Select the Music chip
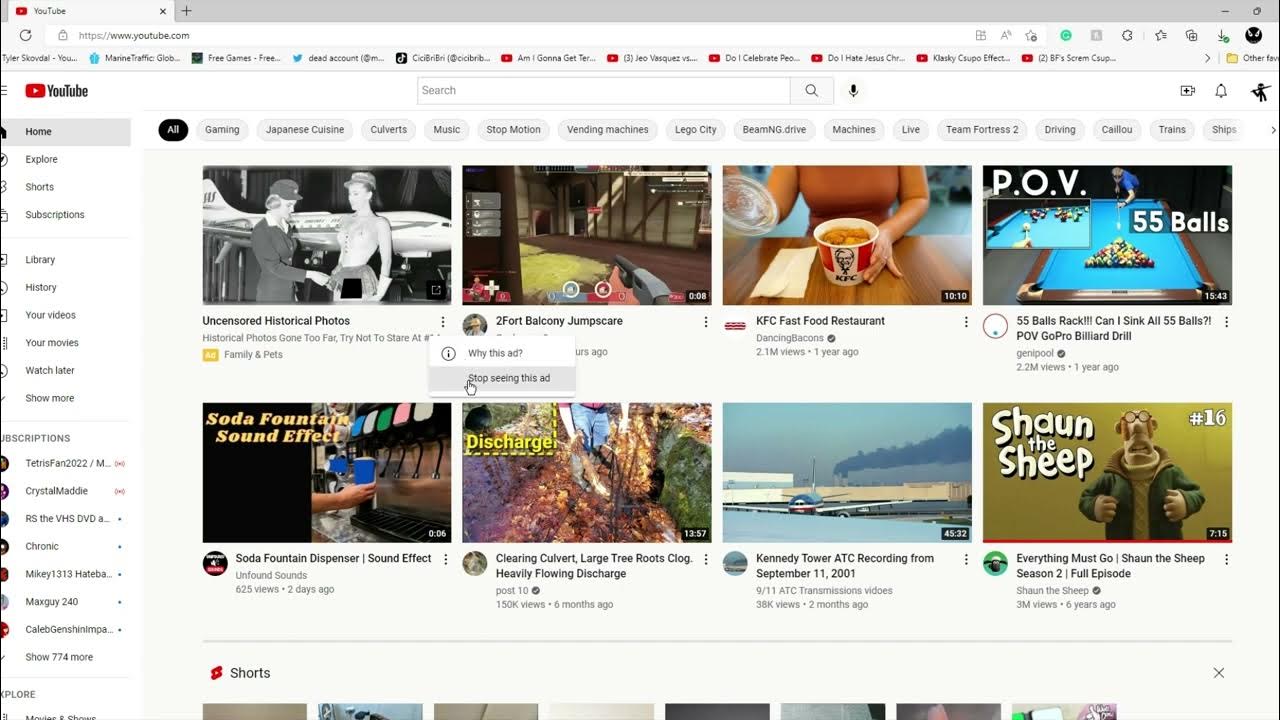Screen dimensions: 1280x720 coord(447,130)
